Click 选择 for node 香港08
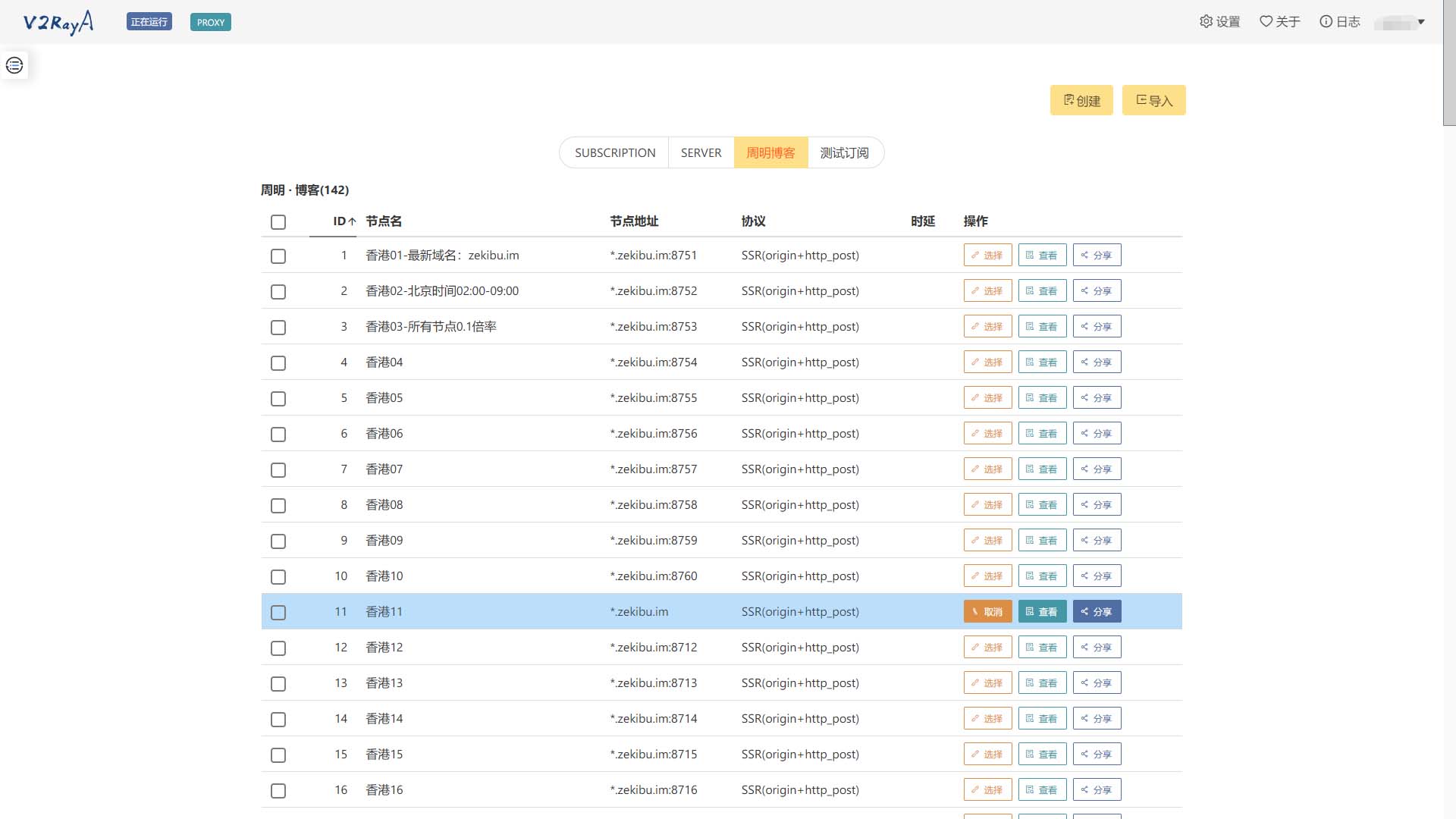The width and height of the screenshot is (1456, 819). pos(987,504)
